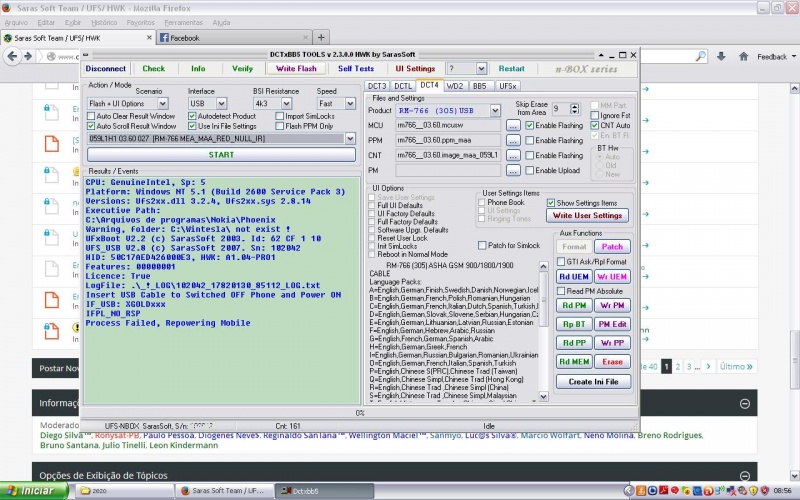800x500 pixels.
Task: Click the MCU file path field
Action: tap(448, 126)
